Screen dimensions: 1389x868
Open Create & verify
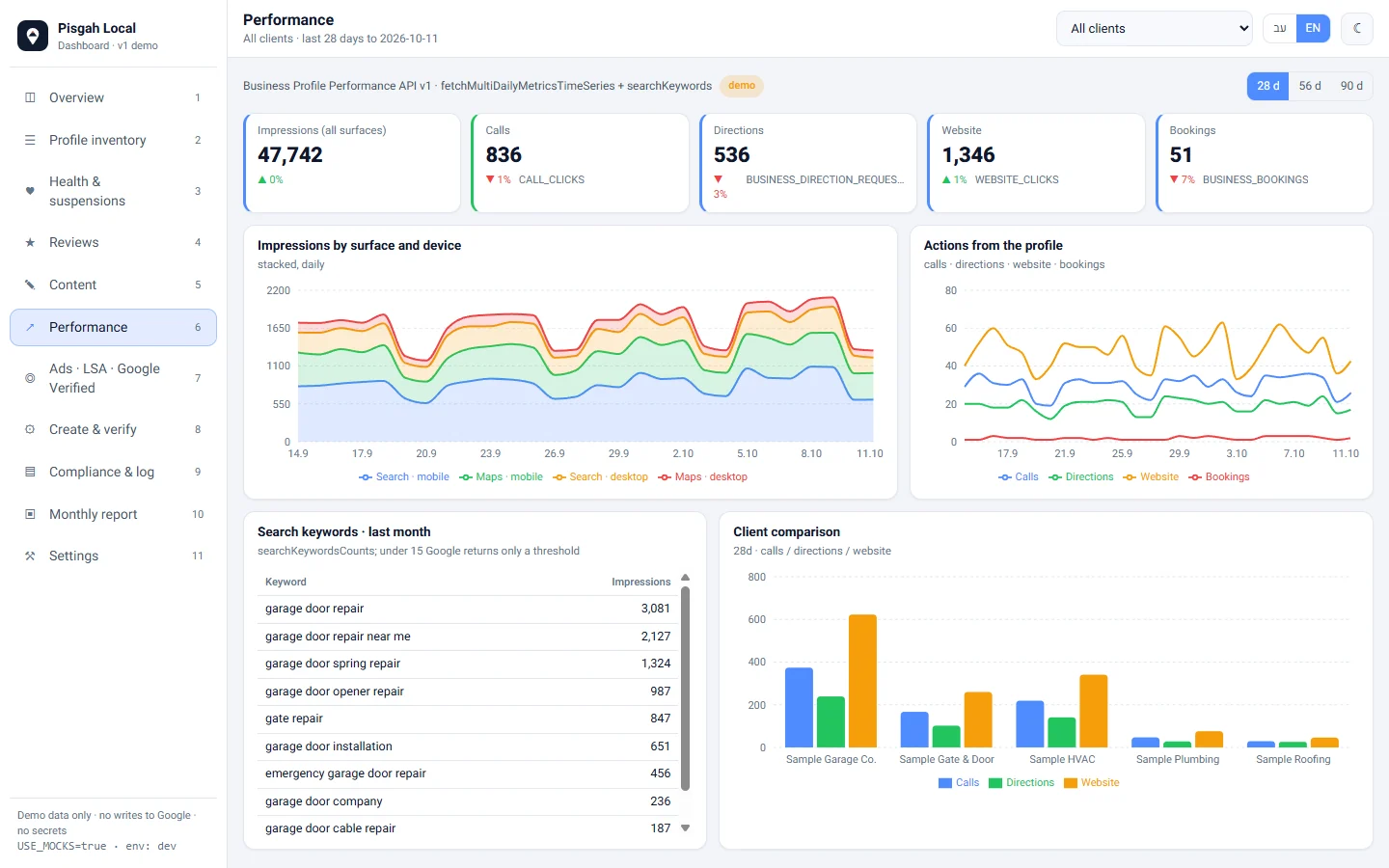tap(113, 429)
